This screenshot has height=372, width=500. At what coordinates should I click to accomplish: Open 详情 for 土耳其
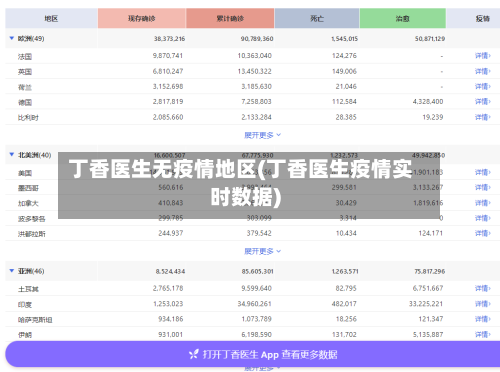point(483,288)
